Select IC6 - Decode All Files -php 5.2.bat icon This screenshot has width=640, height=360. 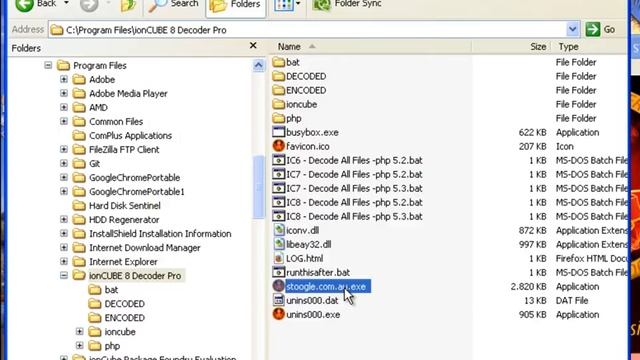(278, 160)
